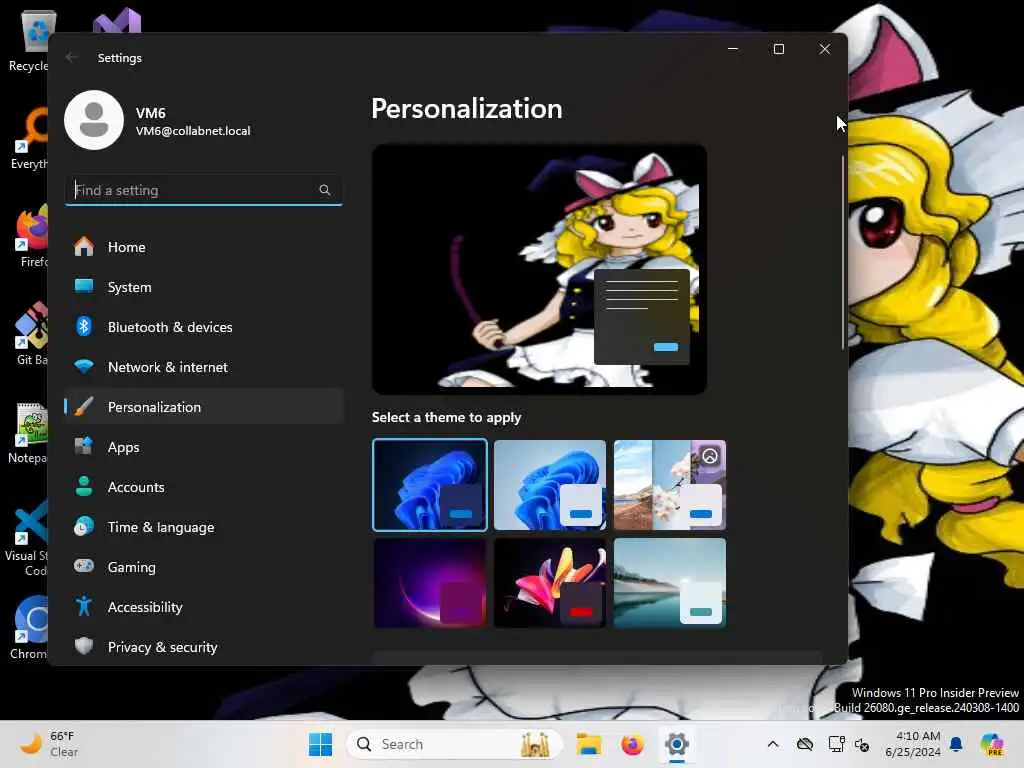Select Personalization in the sidebar
The width and height of the screenshot is (1024, 768).
(204, 407)
